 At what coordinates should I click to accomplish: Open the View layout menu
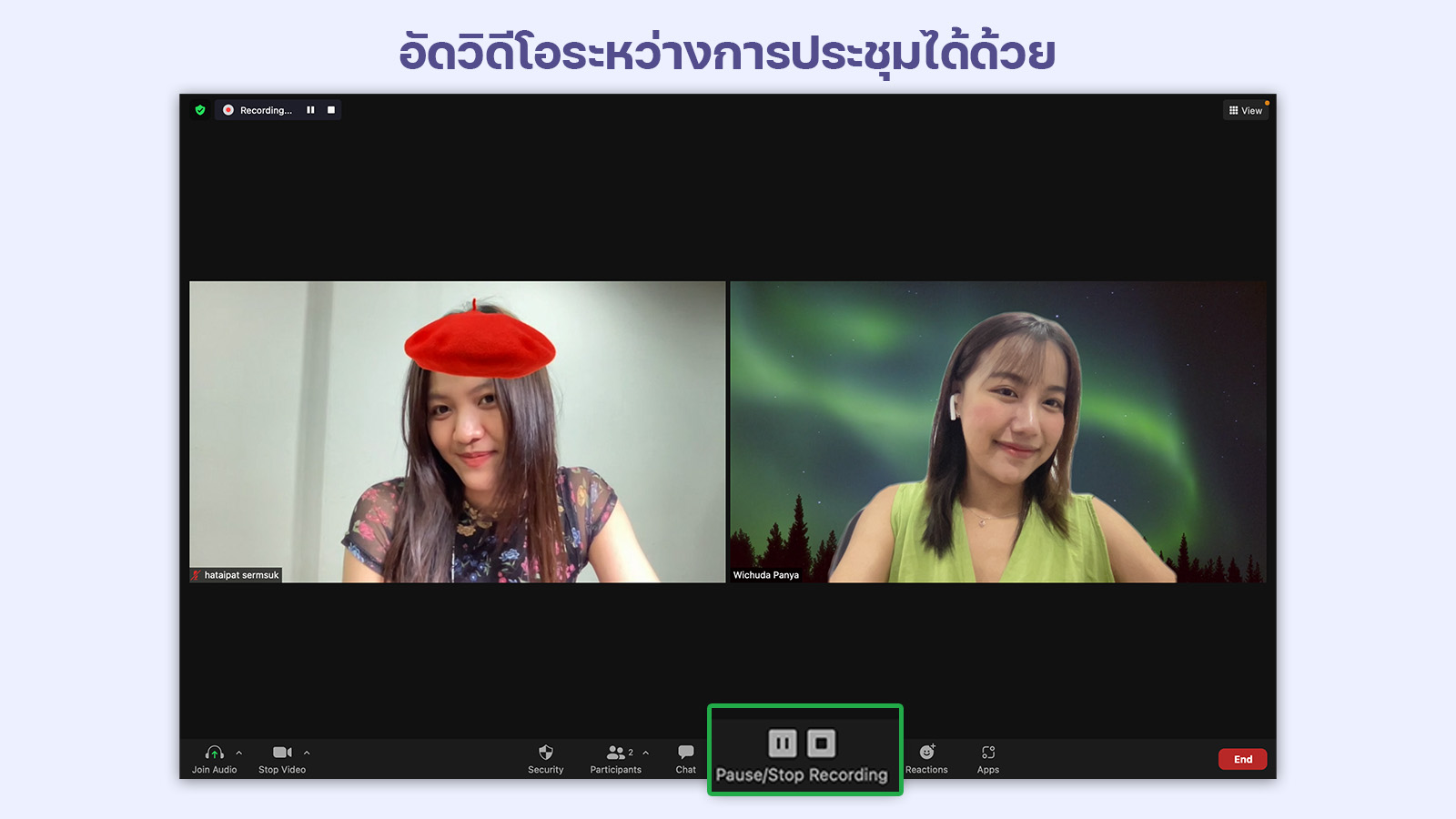tap(1246, 110)
